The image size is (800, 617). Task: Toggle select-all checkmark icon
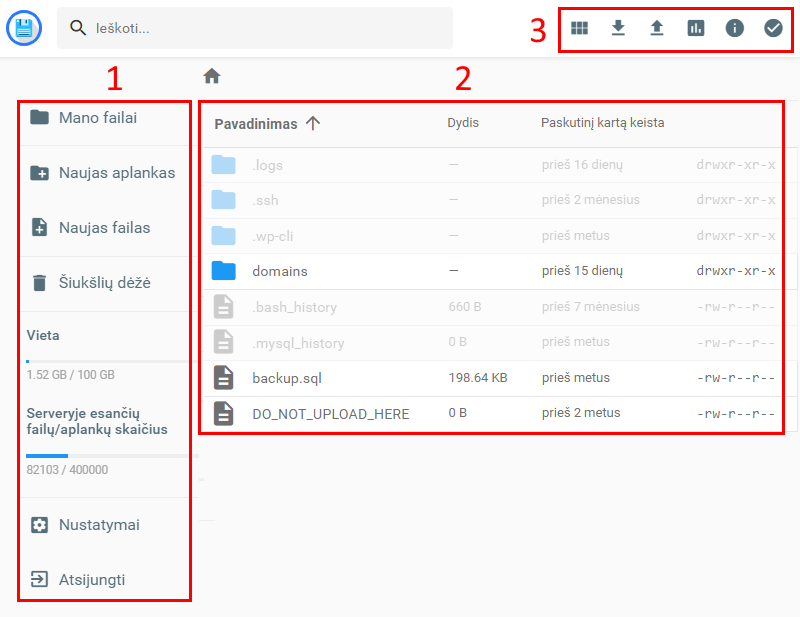pos(773,28)
